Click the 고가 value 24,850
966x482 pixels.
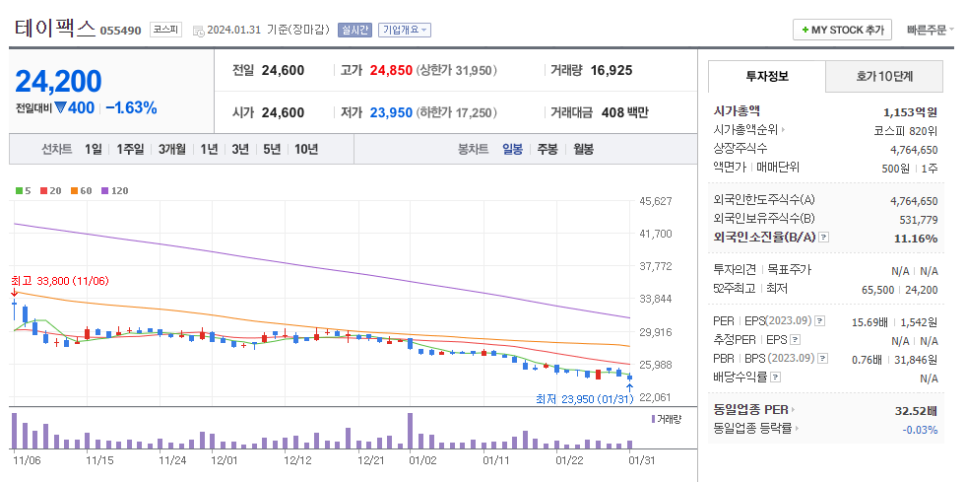pos(391,70)
